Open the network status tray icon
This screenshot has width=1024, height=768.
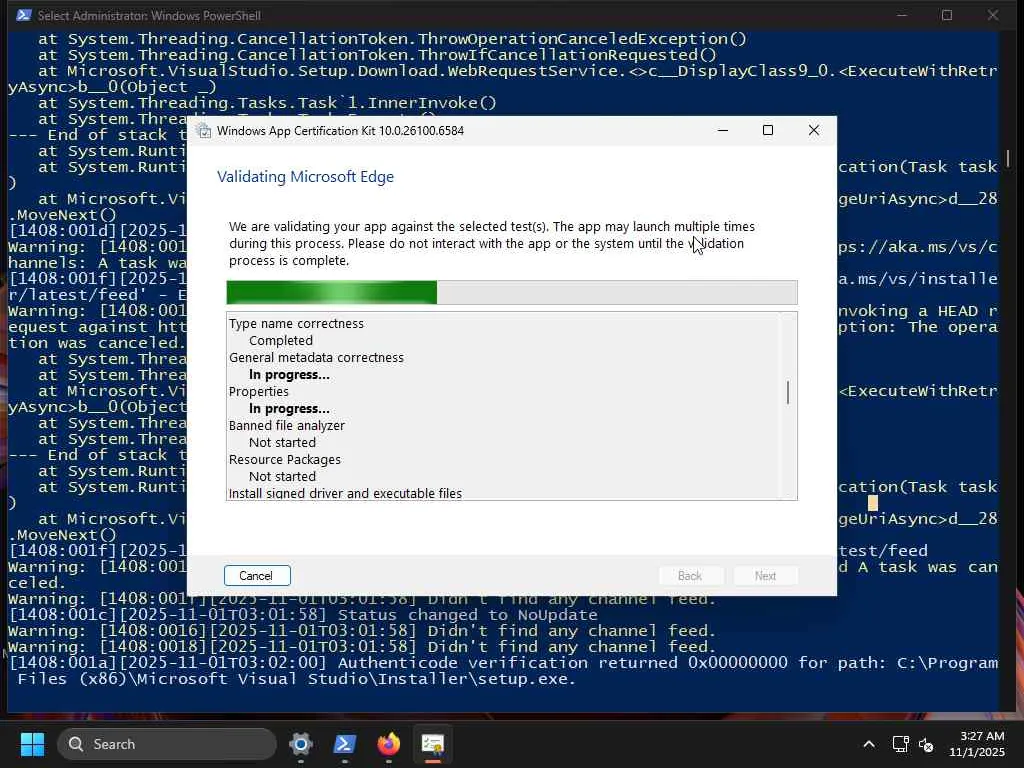[x=901, y=744]
